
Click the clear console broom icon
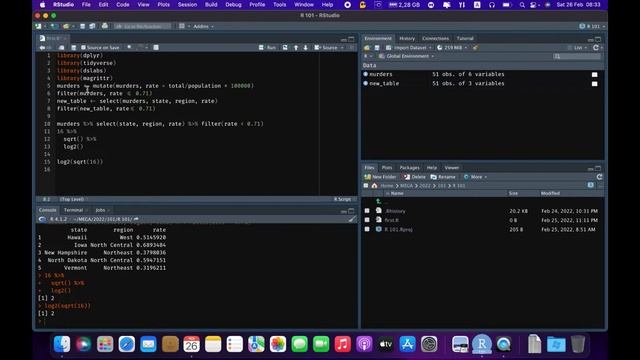[352, 220]
